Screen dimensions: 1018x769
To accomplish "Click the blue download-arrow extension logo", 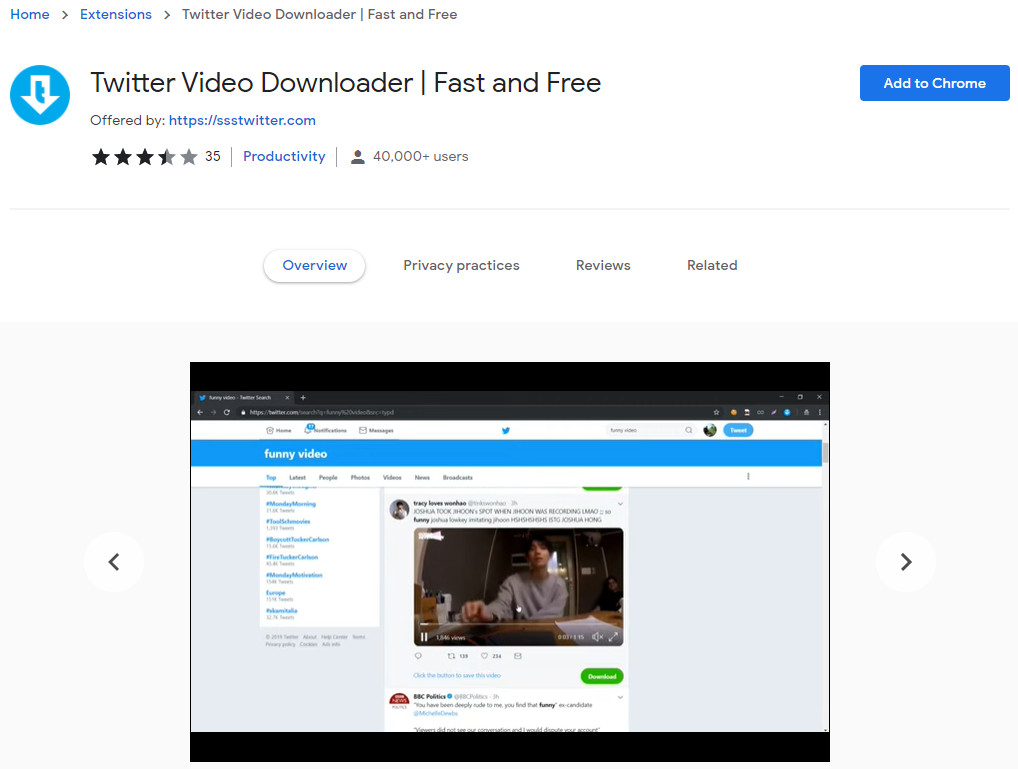I will (x=40, y=95).
